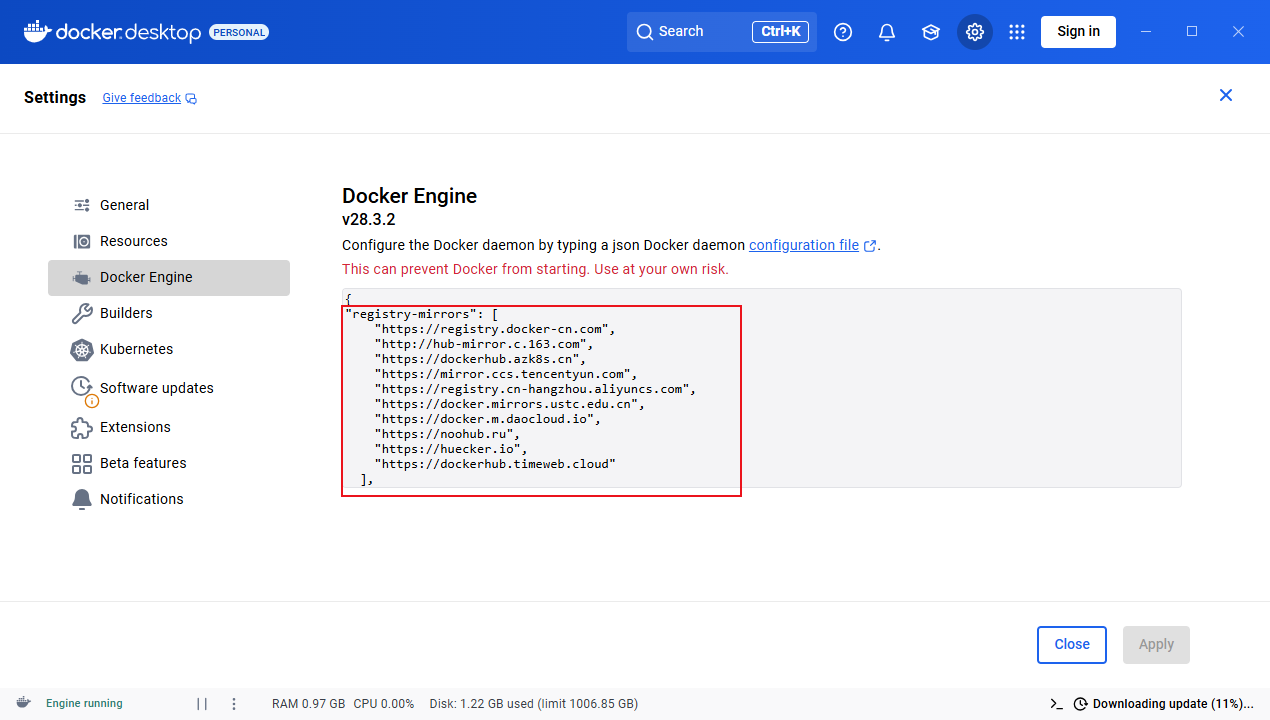The height and width of the screenshot is (720, 1270).
Task: Click the General sliders icon
Action: 82,205
